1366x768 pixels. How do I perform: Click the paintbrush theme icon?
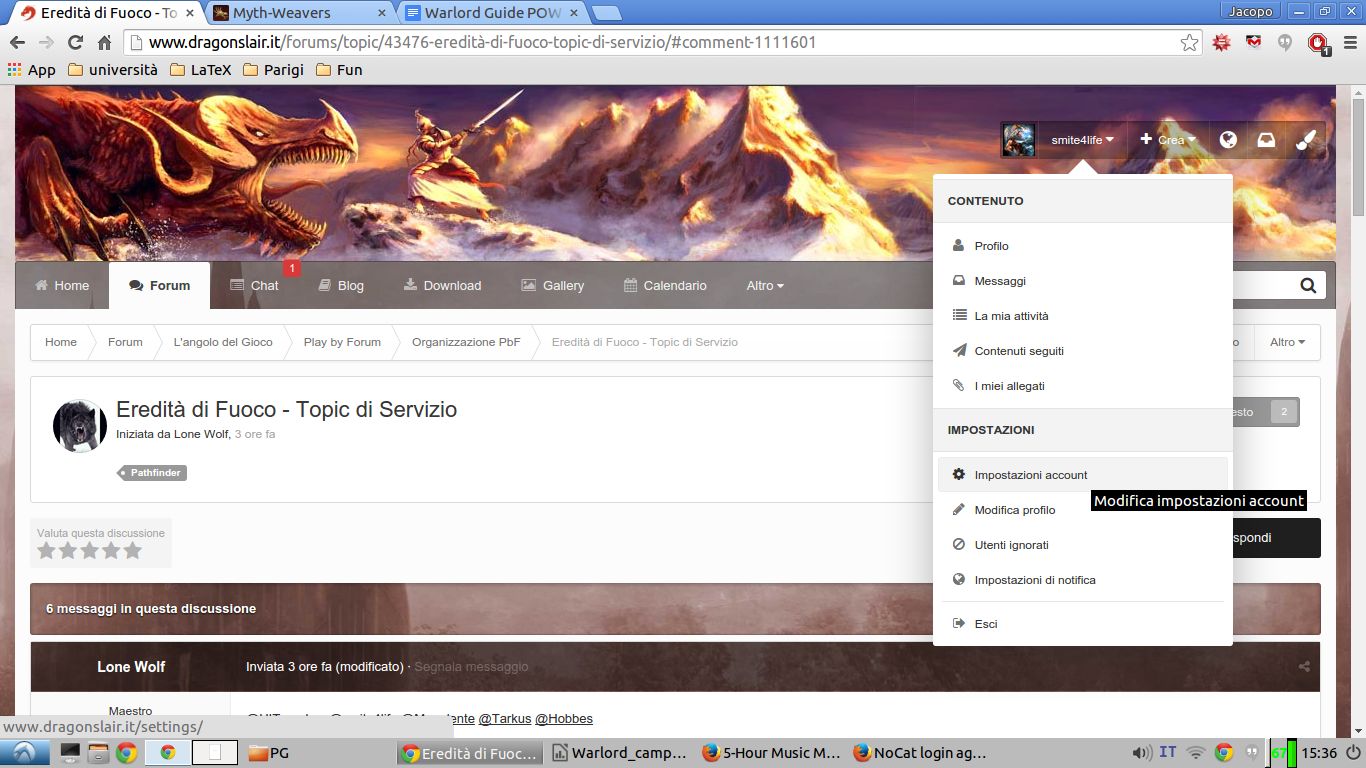1304,140
